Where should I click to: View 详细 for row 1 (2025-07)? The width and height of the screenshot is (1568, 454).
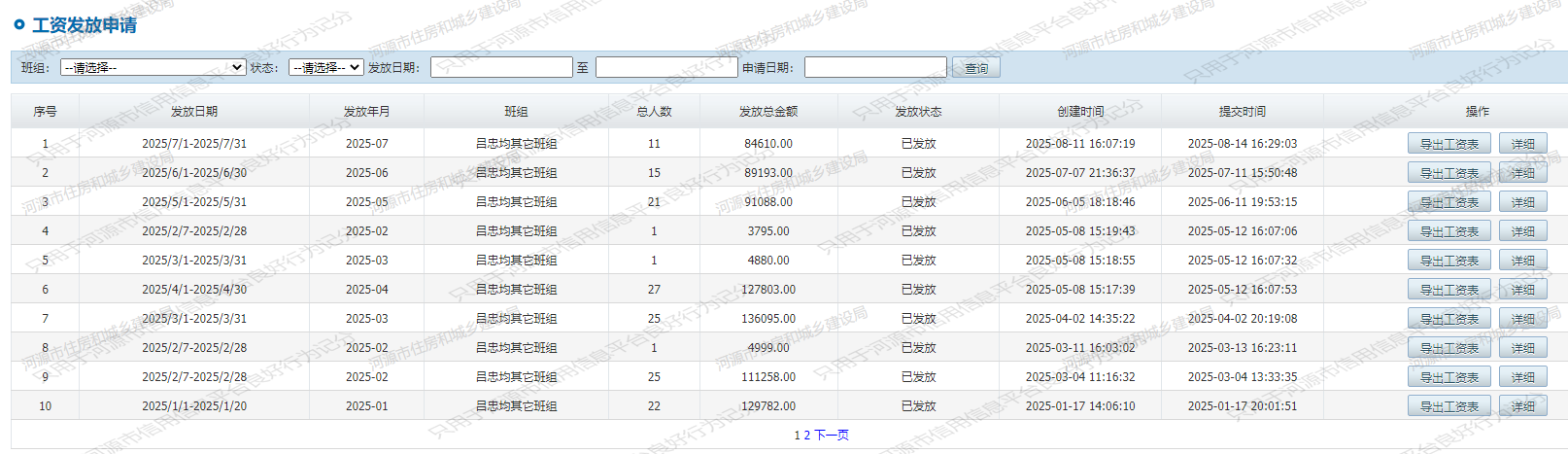click(1522, 144)
